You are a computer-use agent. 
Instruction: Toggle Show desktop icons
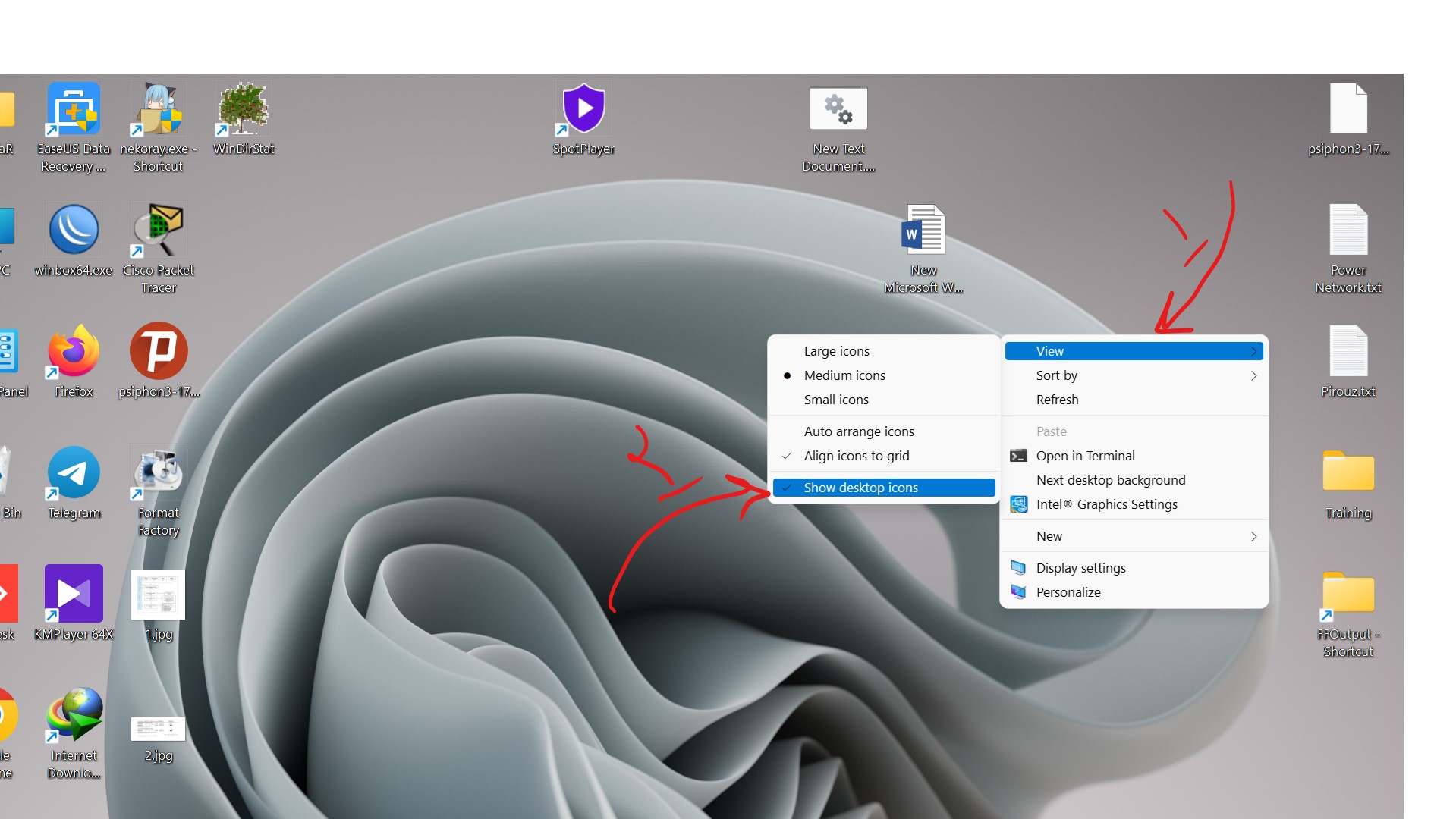pyautogui.click(x=884, y=488)
